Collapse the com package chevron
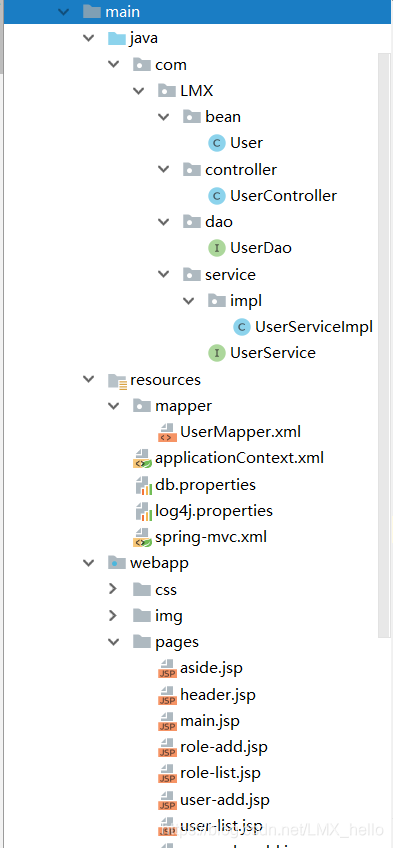This screenshot has height=848, width=393. click(x=114, y=65)
